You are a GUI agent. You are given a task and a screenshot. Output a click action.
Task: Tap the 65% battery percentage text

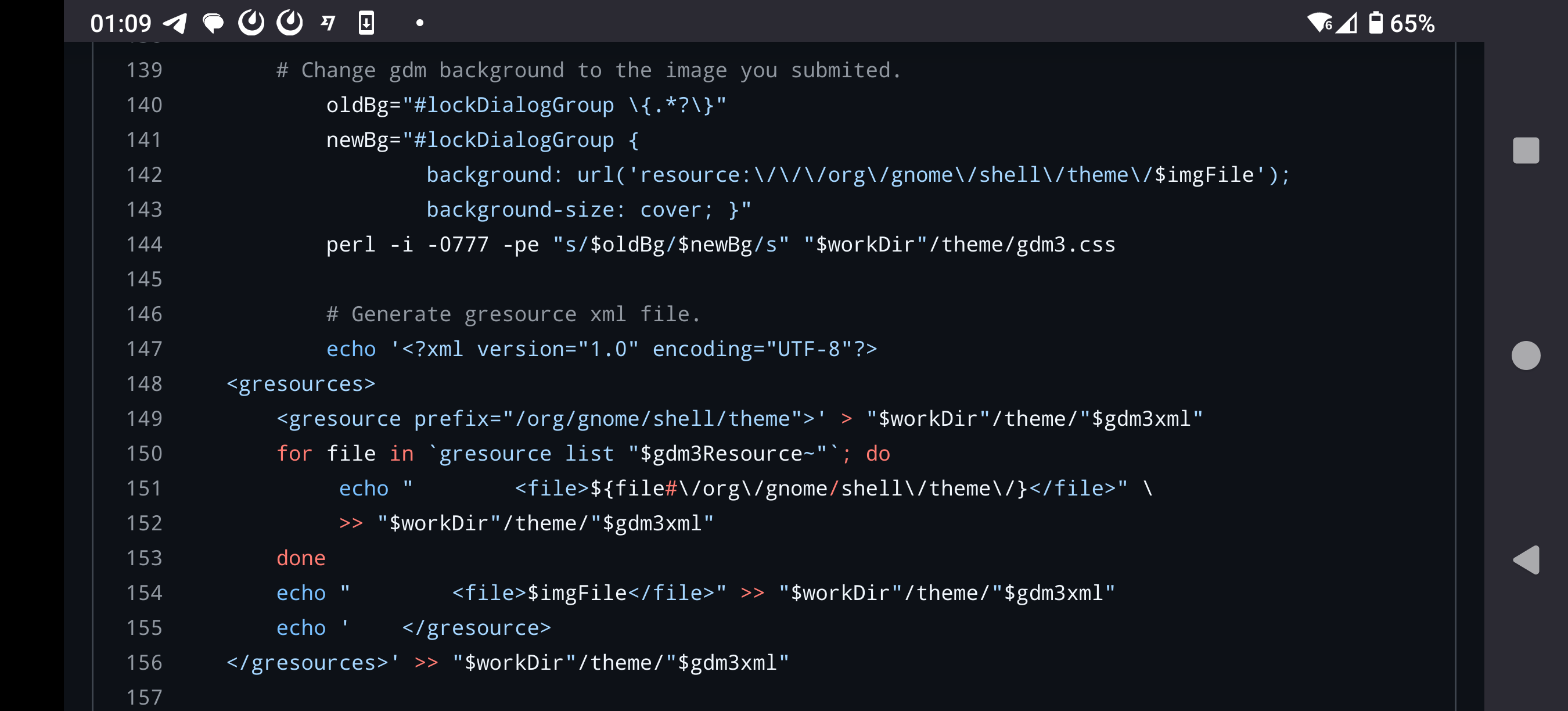point(1412,24)
